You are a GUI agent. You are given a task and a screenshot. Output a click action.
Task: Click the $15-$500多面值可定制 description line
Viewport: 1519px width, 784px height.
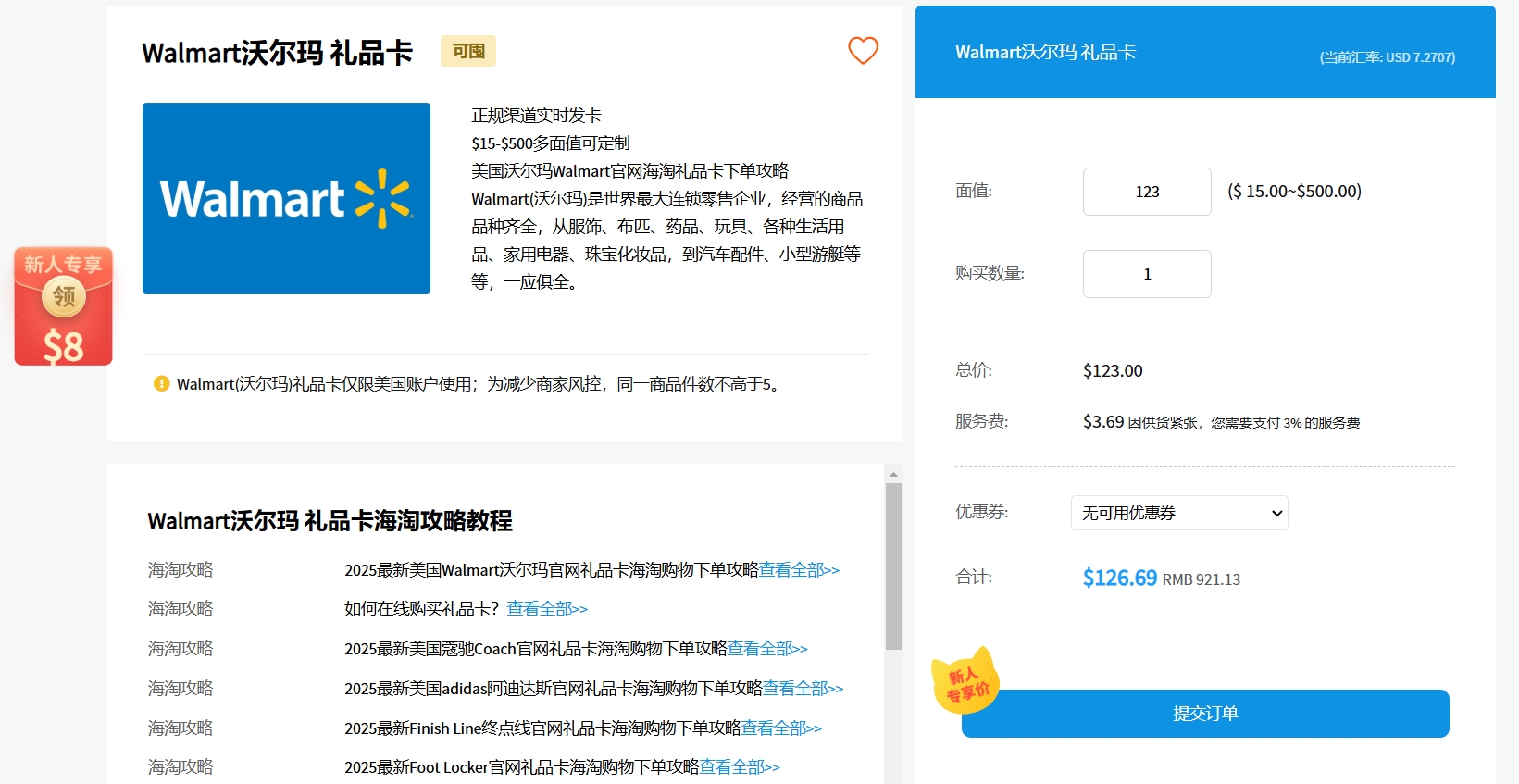551,143
